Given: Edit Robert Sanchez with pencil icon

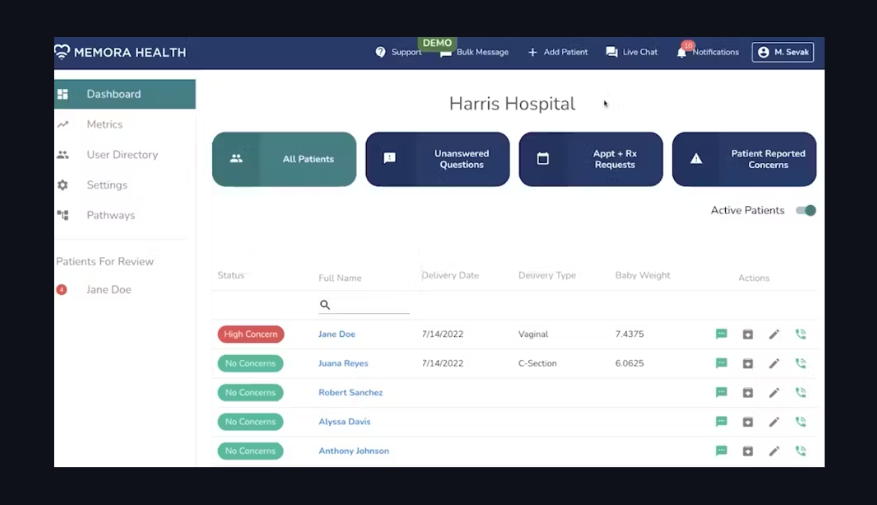Looking at the screenshot, I should click(x=774, y=393).
